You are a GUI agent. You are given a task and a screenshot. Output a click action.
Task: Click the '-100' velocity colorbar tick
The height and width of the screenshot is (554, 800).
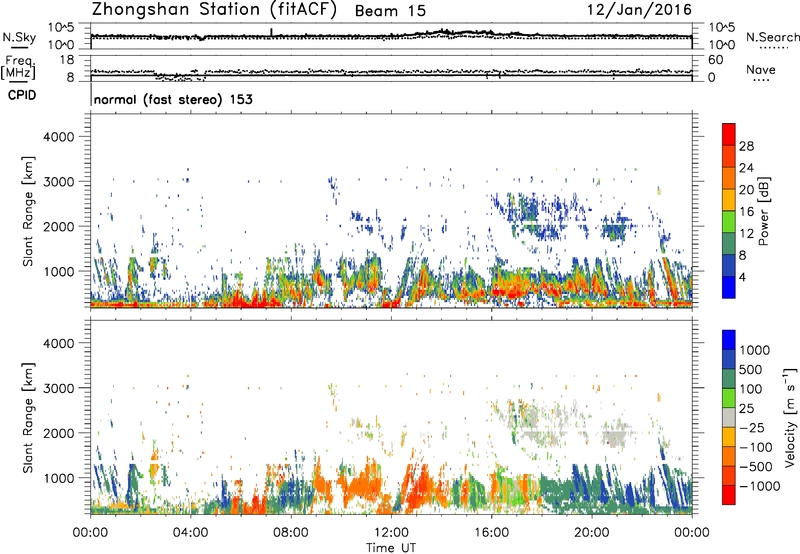tap(756, 447)
